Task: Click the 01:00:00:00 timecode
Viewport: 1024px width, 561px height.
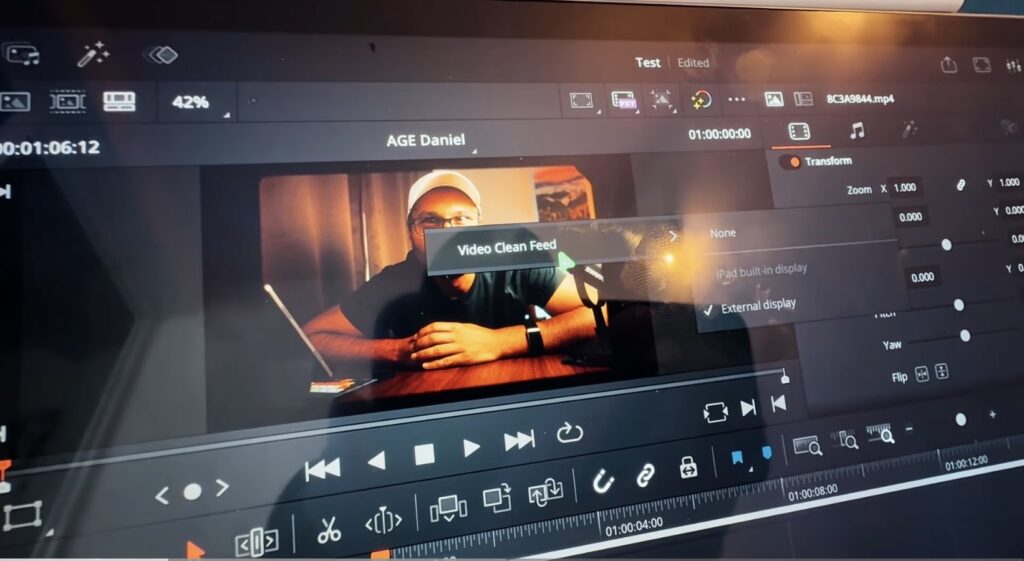Action: pyautogui.click(x=720, y=134)
